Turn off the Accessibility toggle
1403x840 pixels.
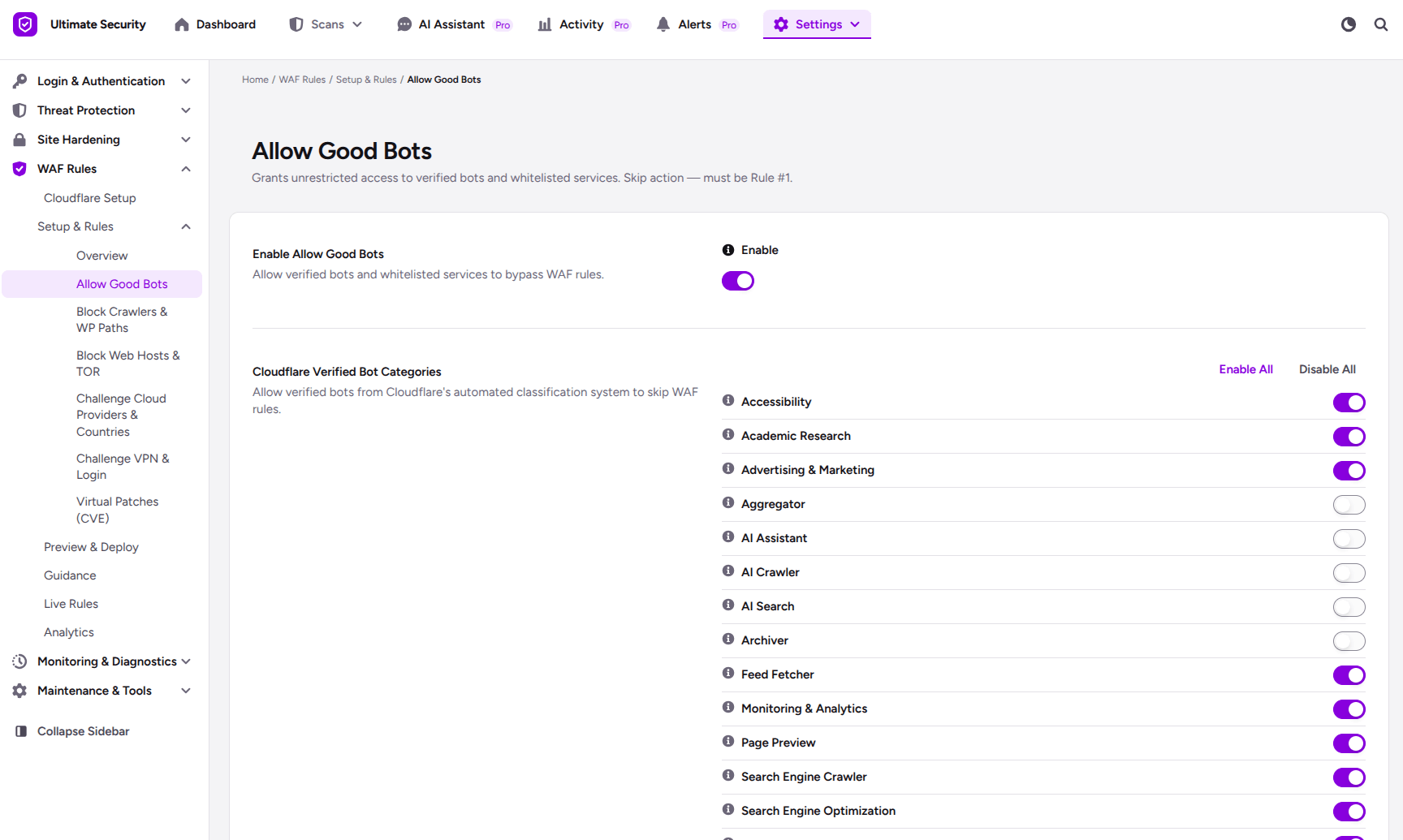coord(1349,403)
